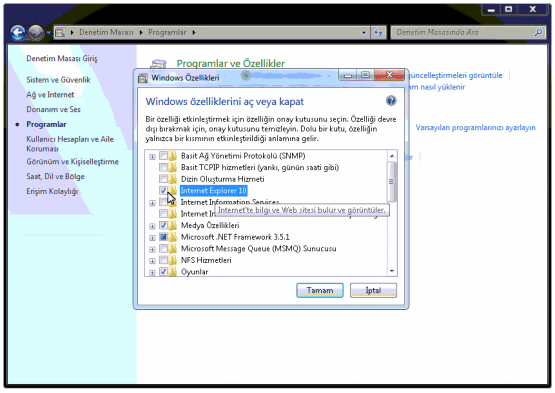
Task: Open breadcrumb arrow after Denetim Masası
Action: (141, 33)
